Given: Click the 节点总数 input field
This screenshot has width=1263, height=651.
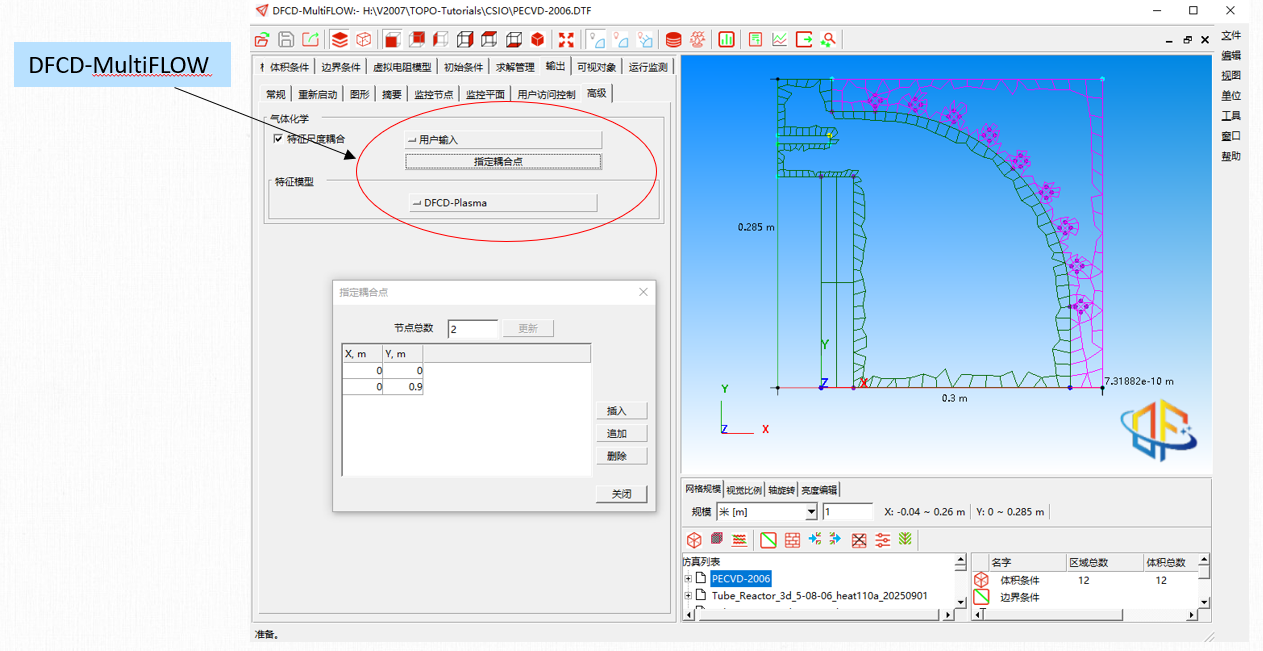Looking at the screenshot, I should click(x=472, y=329).
